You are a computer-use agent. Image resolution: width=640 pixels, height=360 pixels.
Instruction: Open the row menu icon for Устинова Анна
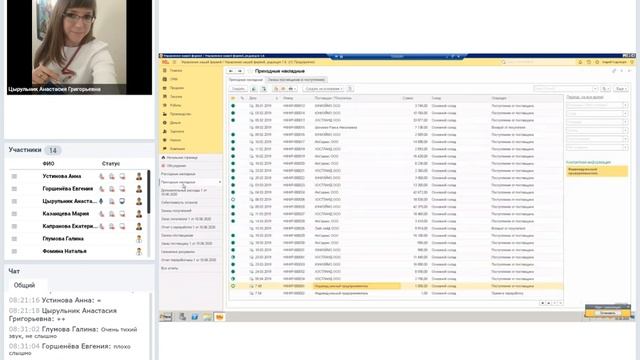pyautogui.click(x=14, y=176)
